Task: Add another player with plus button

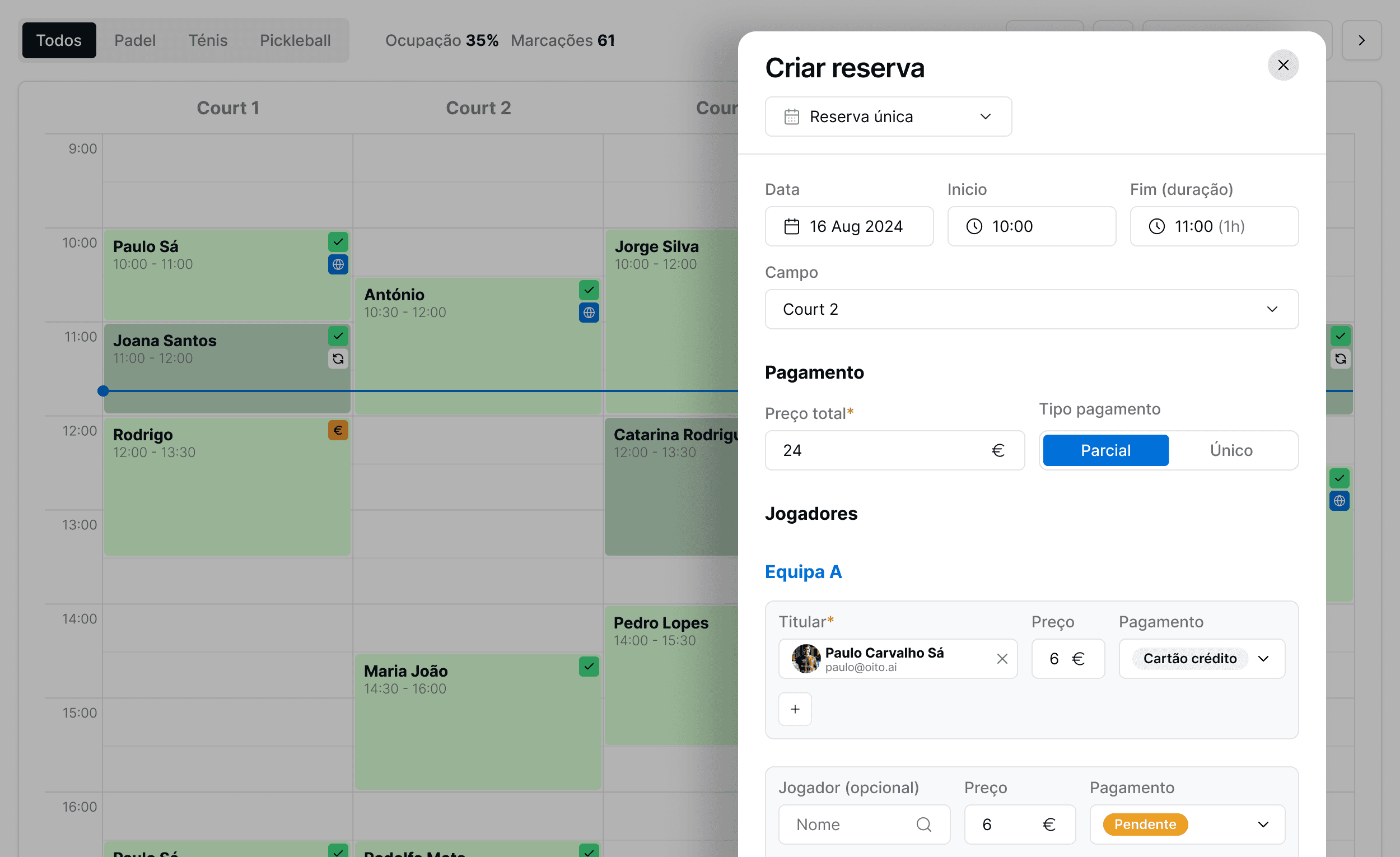Action: point(795,709)
